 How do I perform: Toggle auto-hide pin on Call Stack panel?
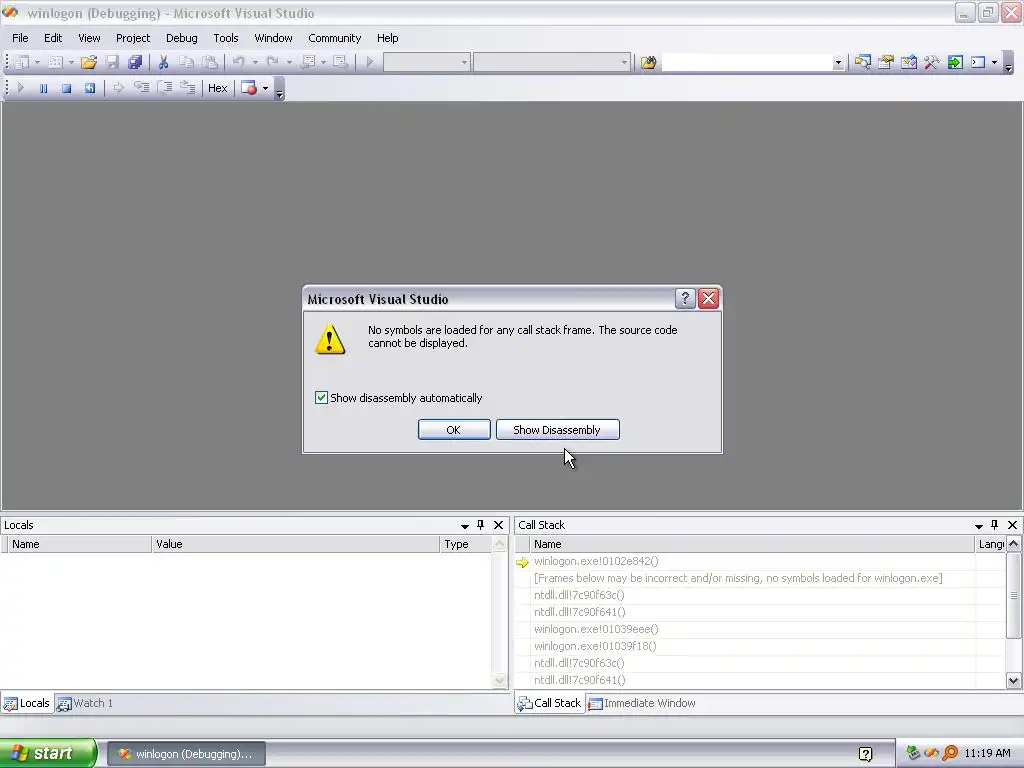point(995,525)
